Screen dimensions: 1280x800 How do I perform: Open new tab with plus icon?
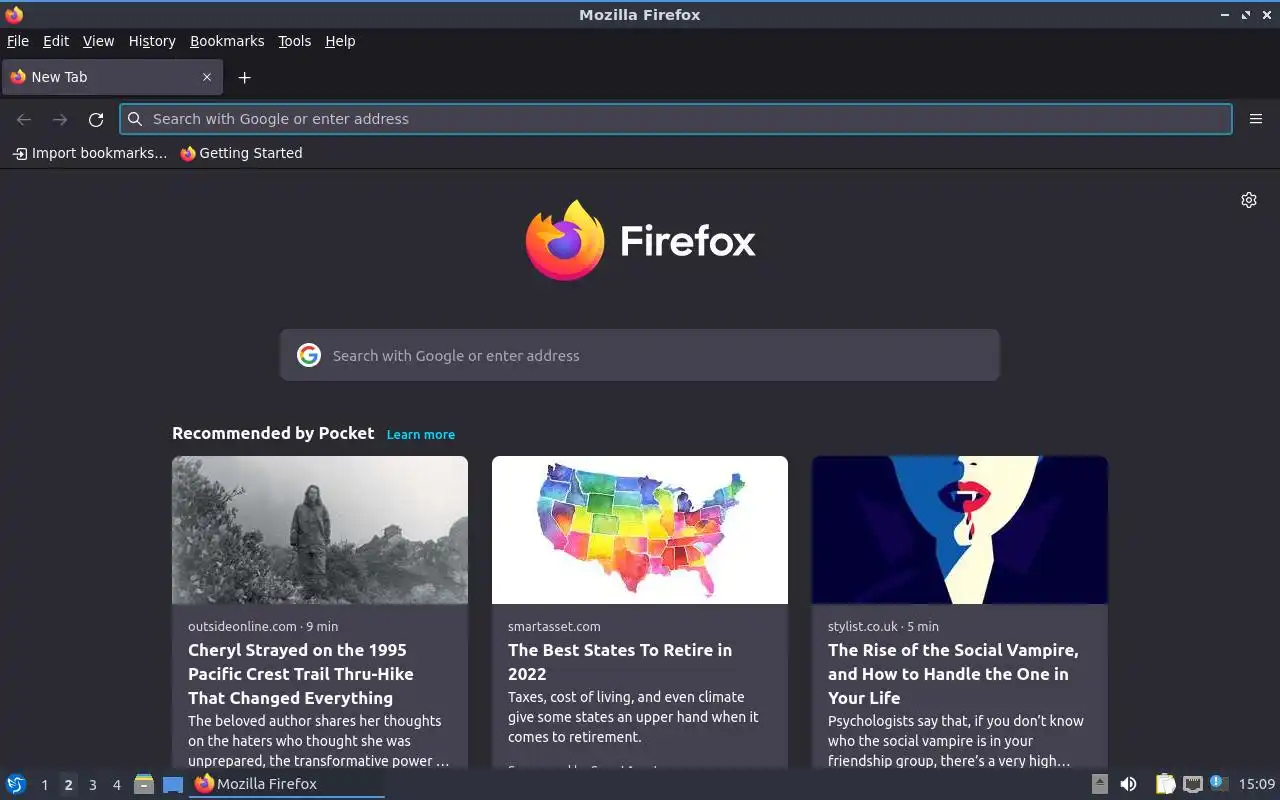[x=244, y=77]
